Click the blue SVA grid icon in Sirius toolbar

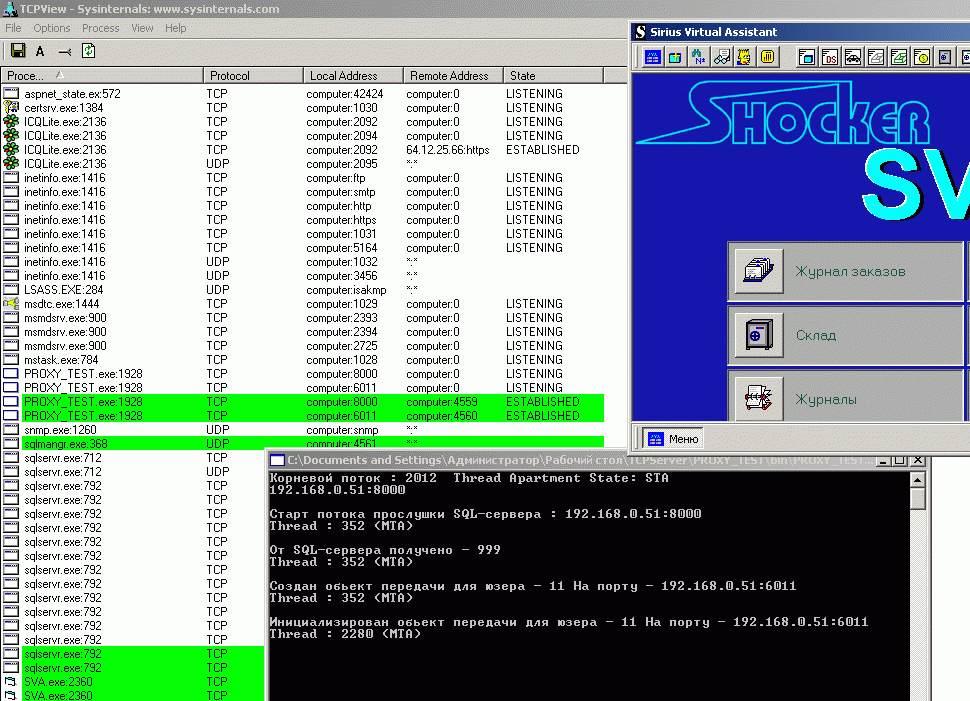[653, 58]
